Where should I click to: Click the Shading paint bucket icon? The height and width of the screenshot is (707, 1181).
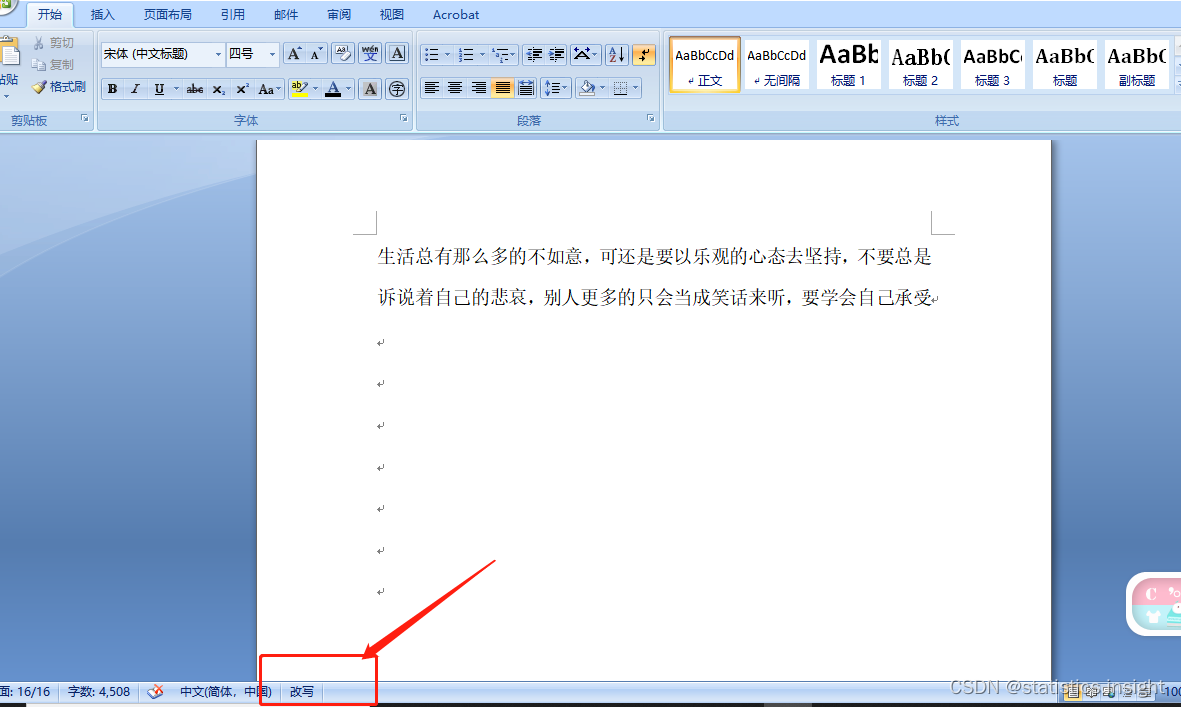point(587,88)
